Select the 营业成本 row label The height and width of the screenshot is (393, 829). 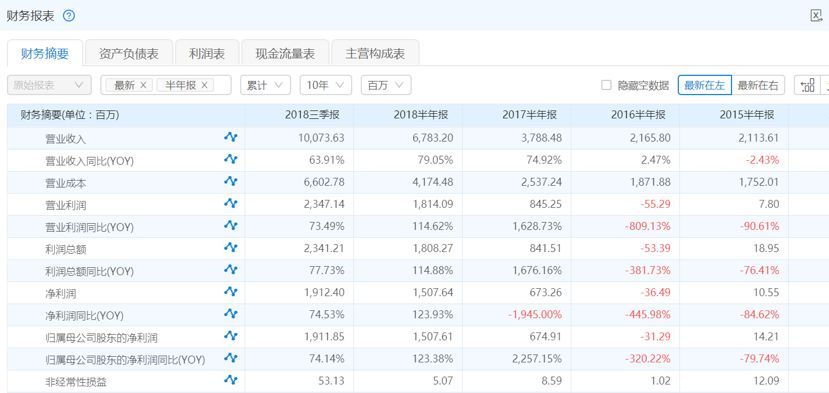(66, 184)
